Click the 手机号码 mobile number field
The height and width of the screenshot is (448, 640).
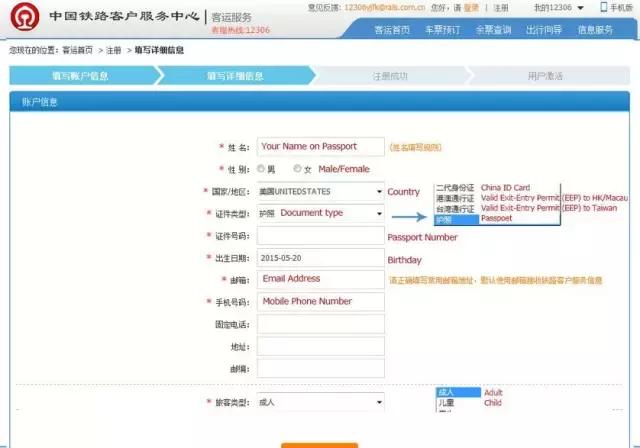click(x=321, y=302)
